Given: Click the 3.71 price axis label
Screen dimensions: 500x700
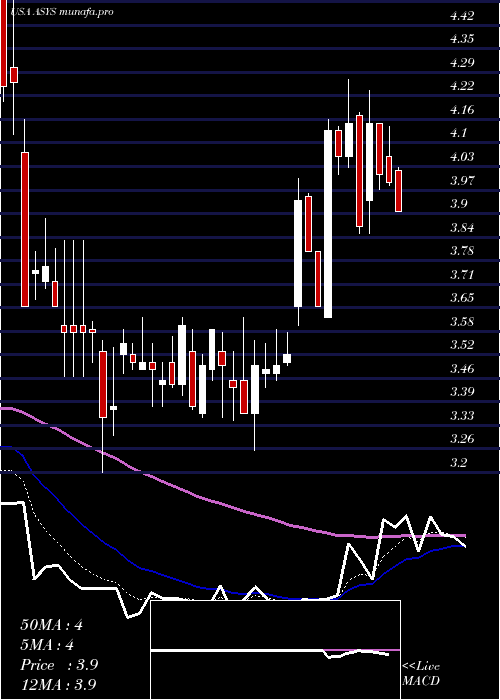Looking at the screenshot, I should click(x=462, y=274).
